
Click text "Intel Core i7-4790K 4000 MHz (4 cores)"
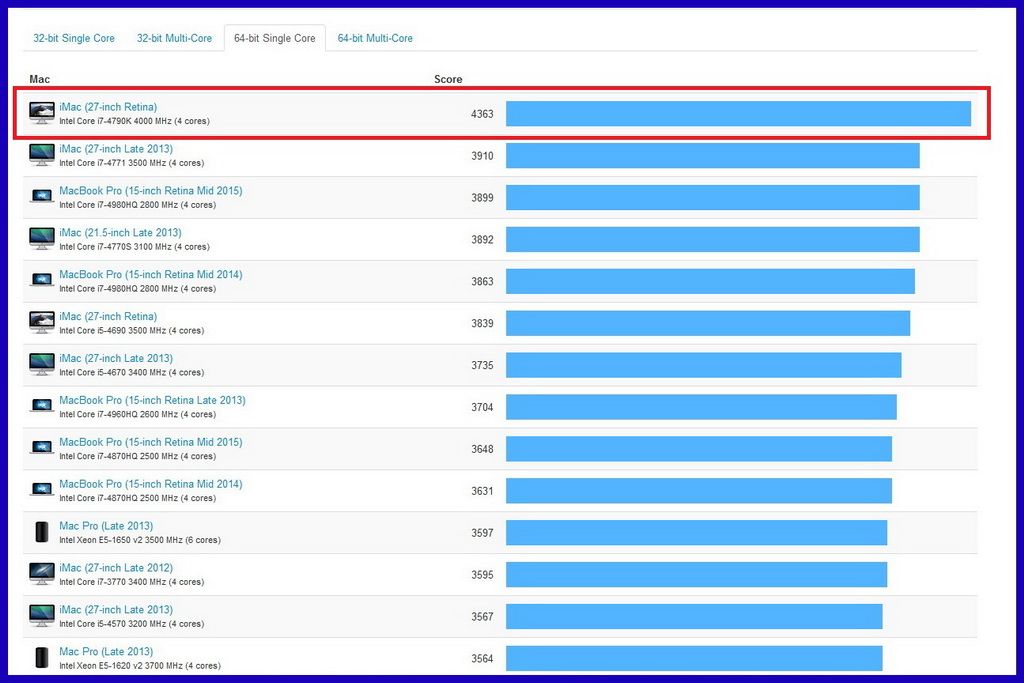point(134,121)
